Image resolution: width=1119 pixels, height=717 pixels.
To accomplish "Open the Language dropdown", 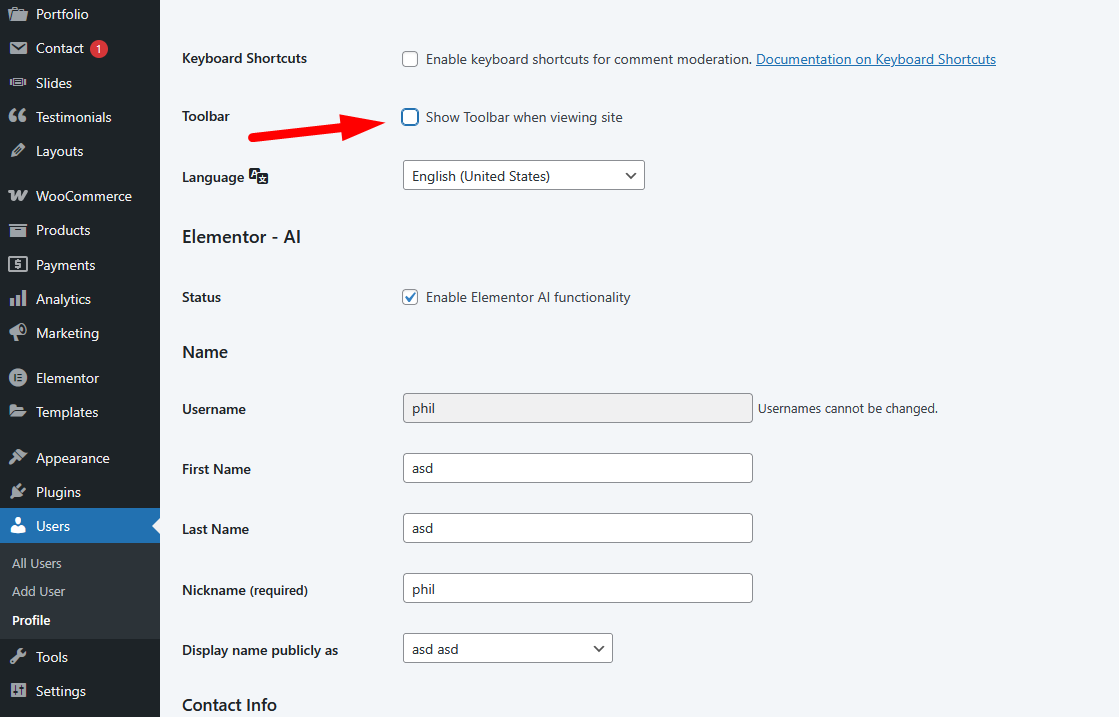I will (x=524, y=176).
